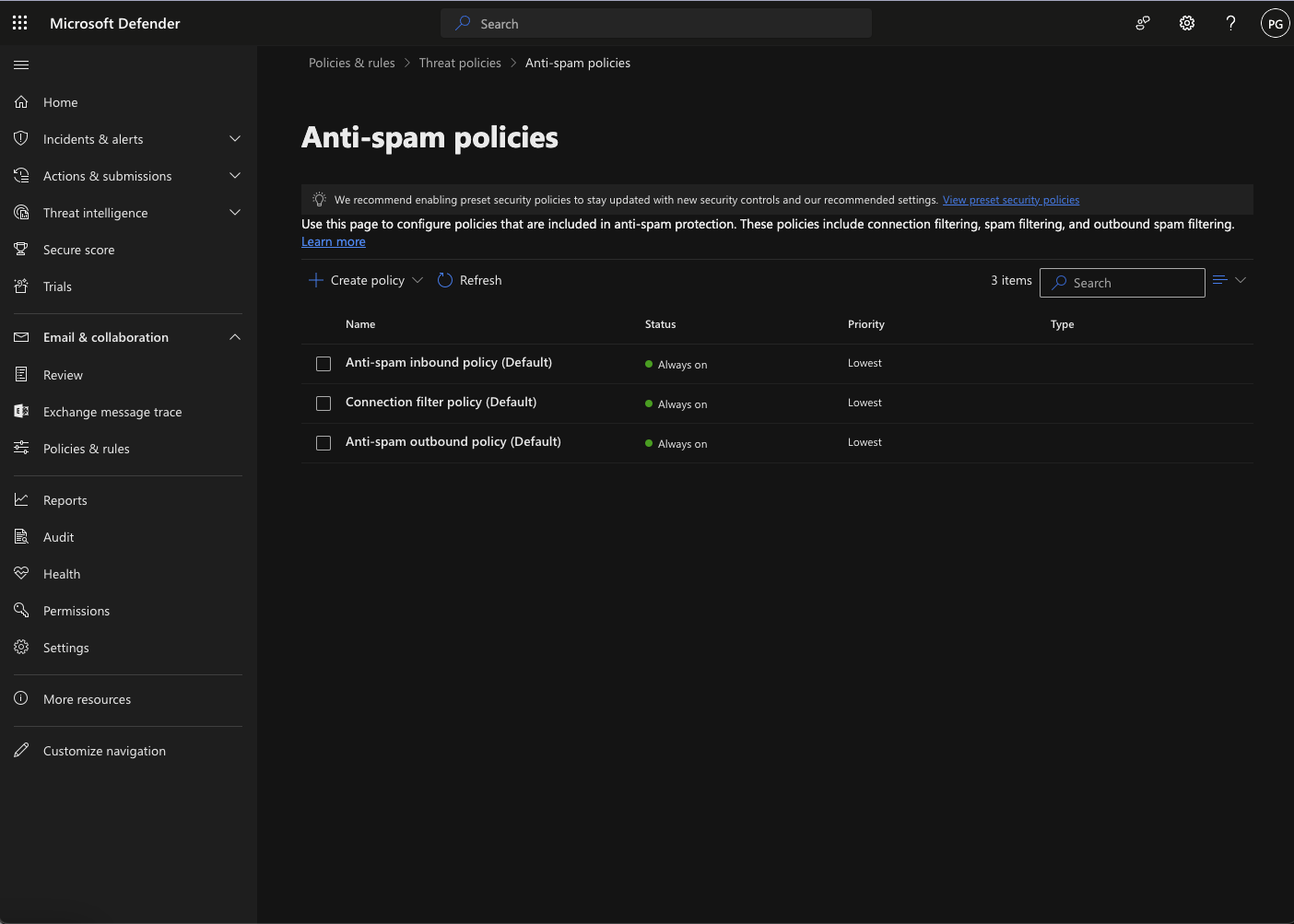
Task: Open Trials in the sidebar
Action: (x=58, y=287)
